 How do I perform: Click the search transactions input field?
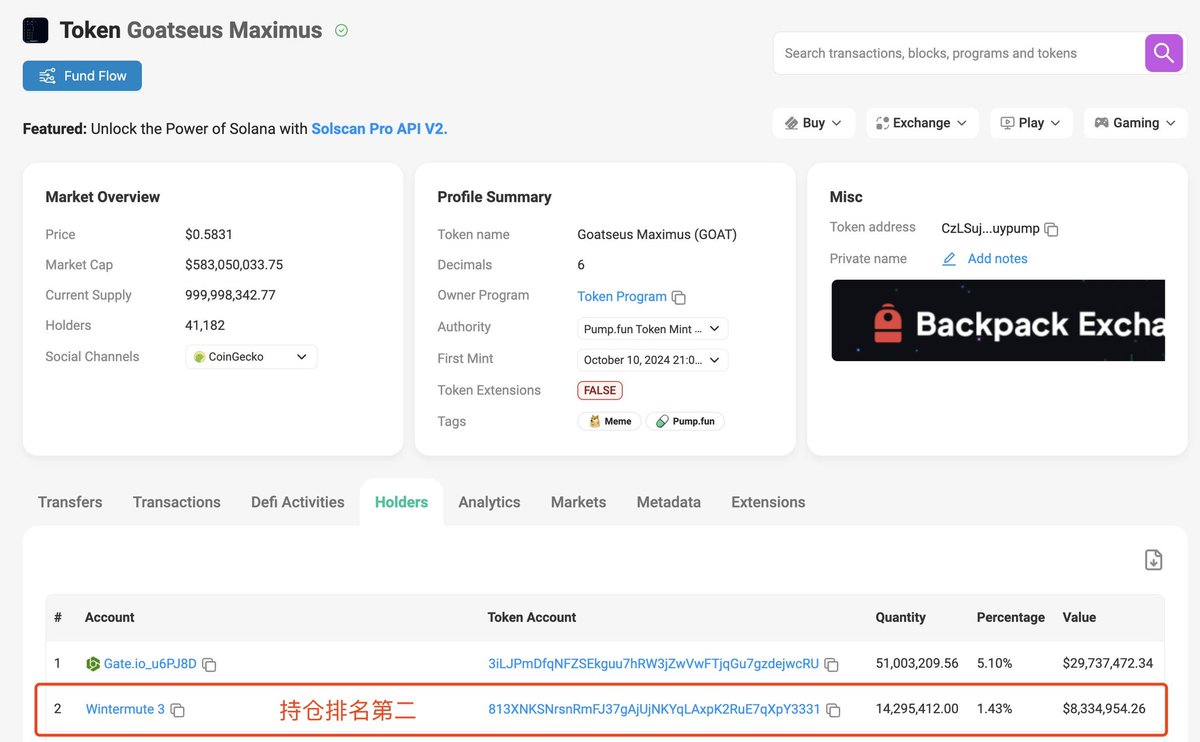[959, 53]
